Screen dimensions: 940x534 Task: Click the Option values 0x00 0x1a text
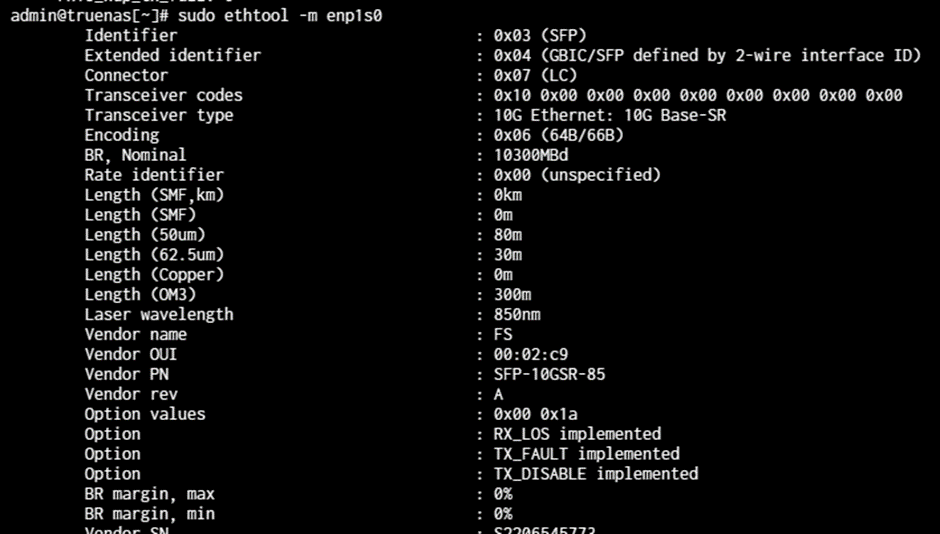[x=535, y=414]
